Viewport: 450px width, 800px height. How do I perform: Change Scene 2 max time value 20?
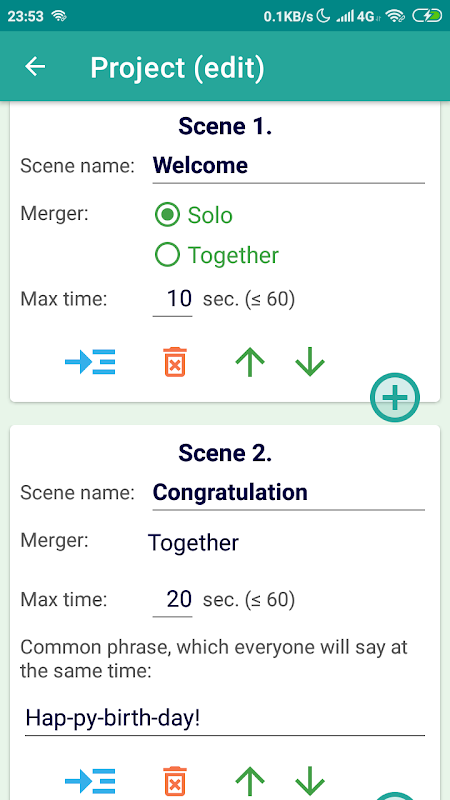(x=172, y=599)
